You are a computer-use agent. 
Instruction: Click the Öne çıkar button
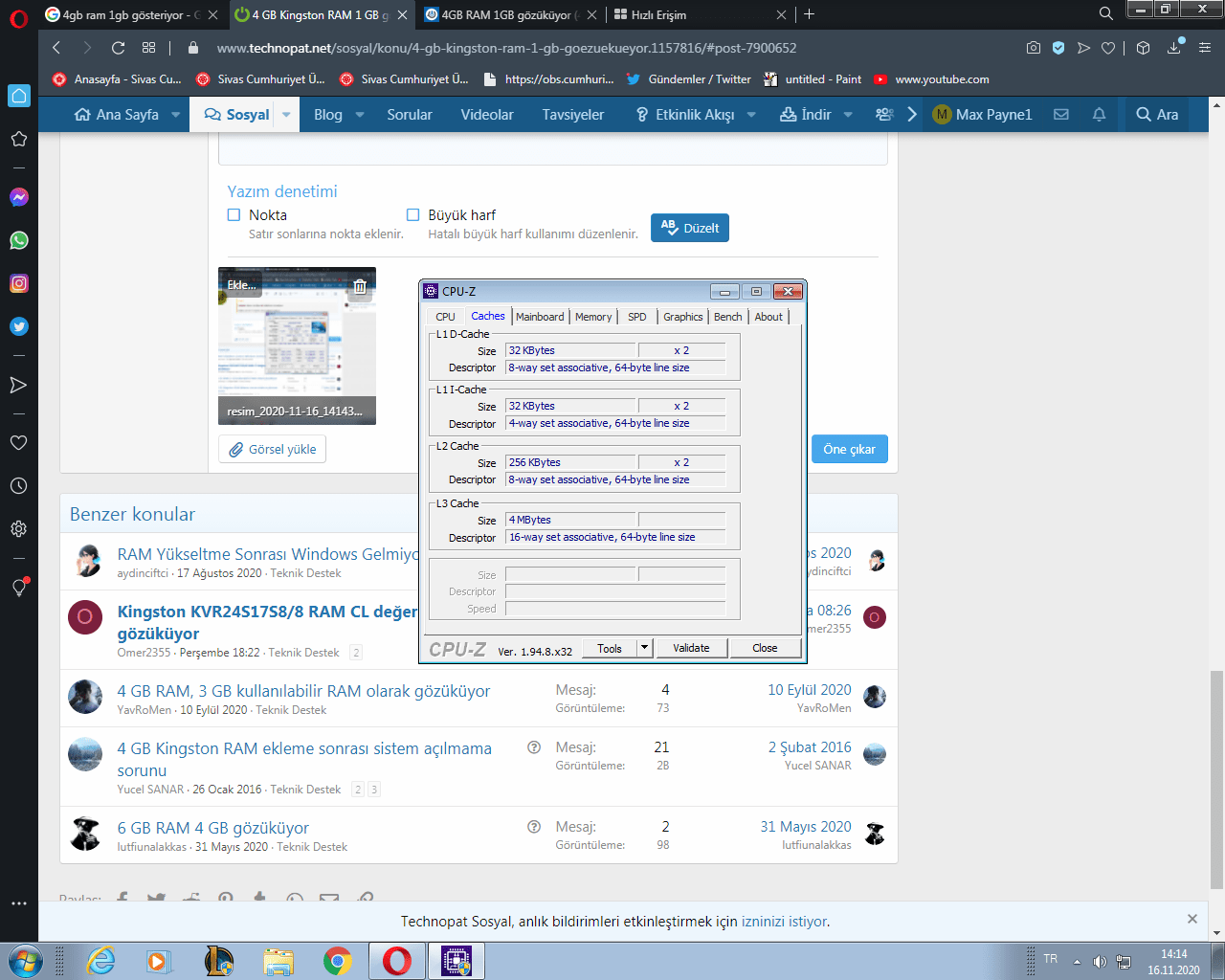point(849,449)
